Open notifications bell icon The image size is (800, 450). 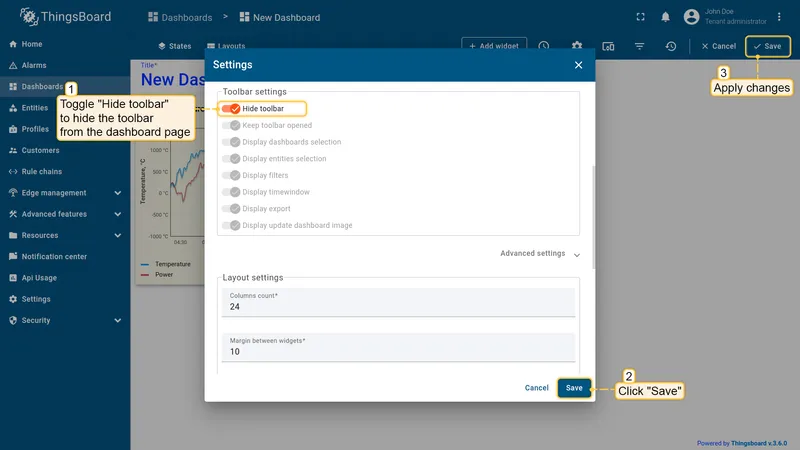[665, 17]
